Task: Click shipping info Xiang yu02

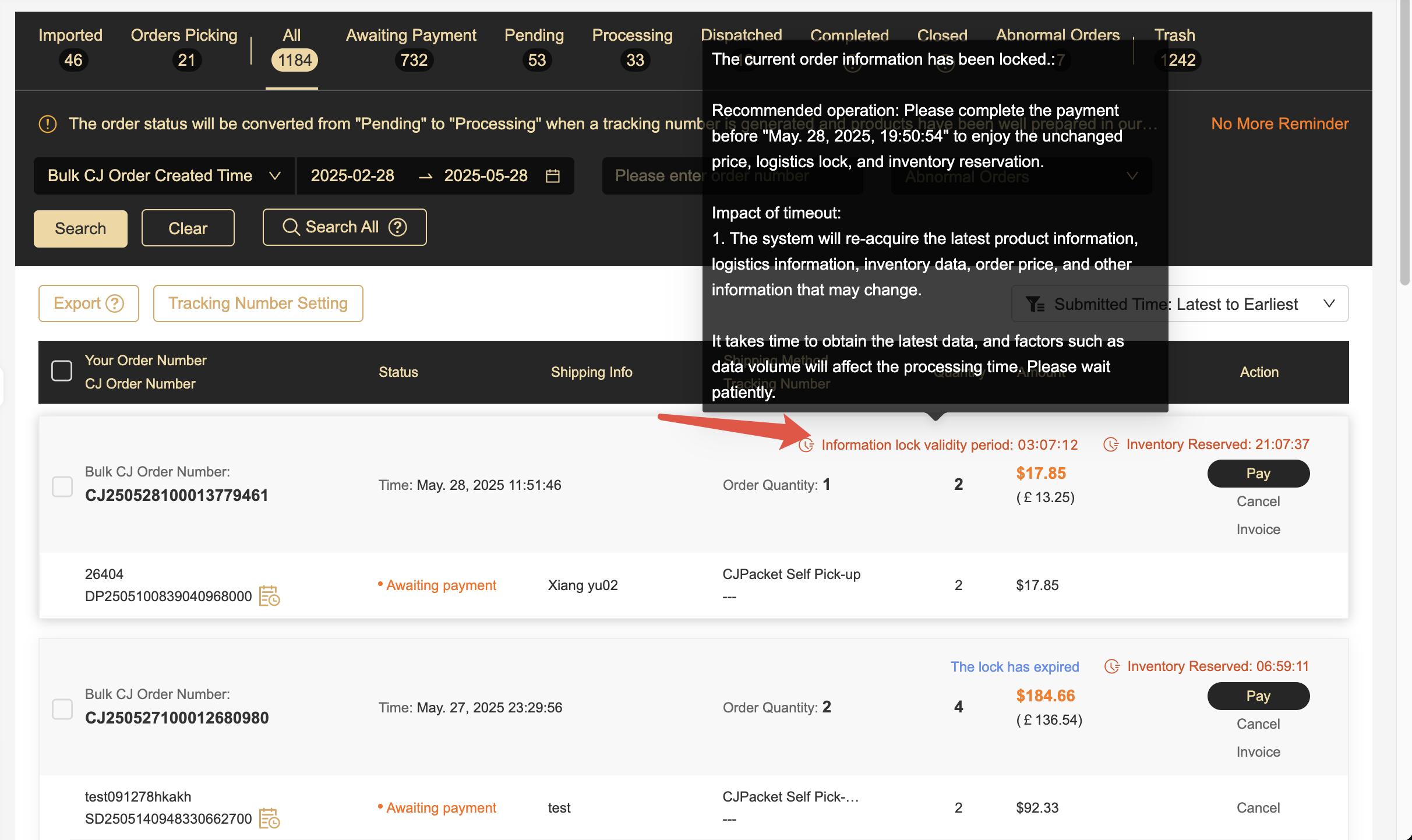Action: point(583,585)
